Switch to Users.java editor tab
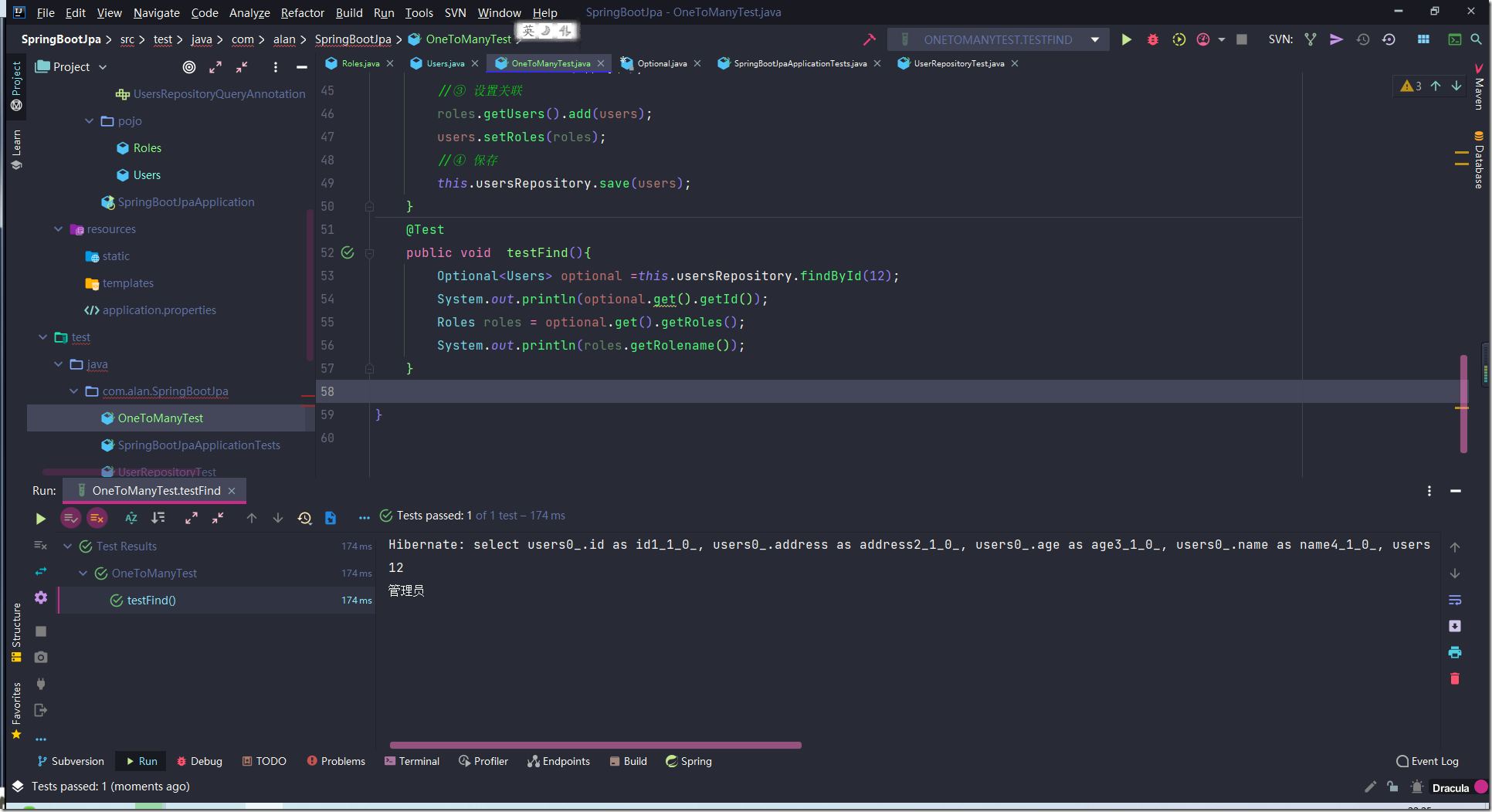The image size is (1492, 812). [x=445, y=63]
